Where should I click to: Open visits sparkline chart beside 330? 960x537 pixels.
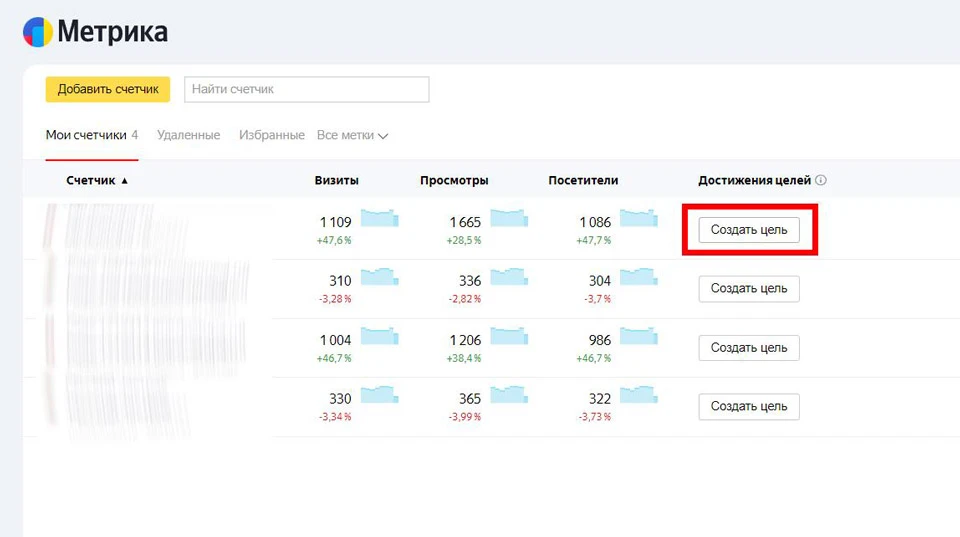[380, 394]
